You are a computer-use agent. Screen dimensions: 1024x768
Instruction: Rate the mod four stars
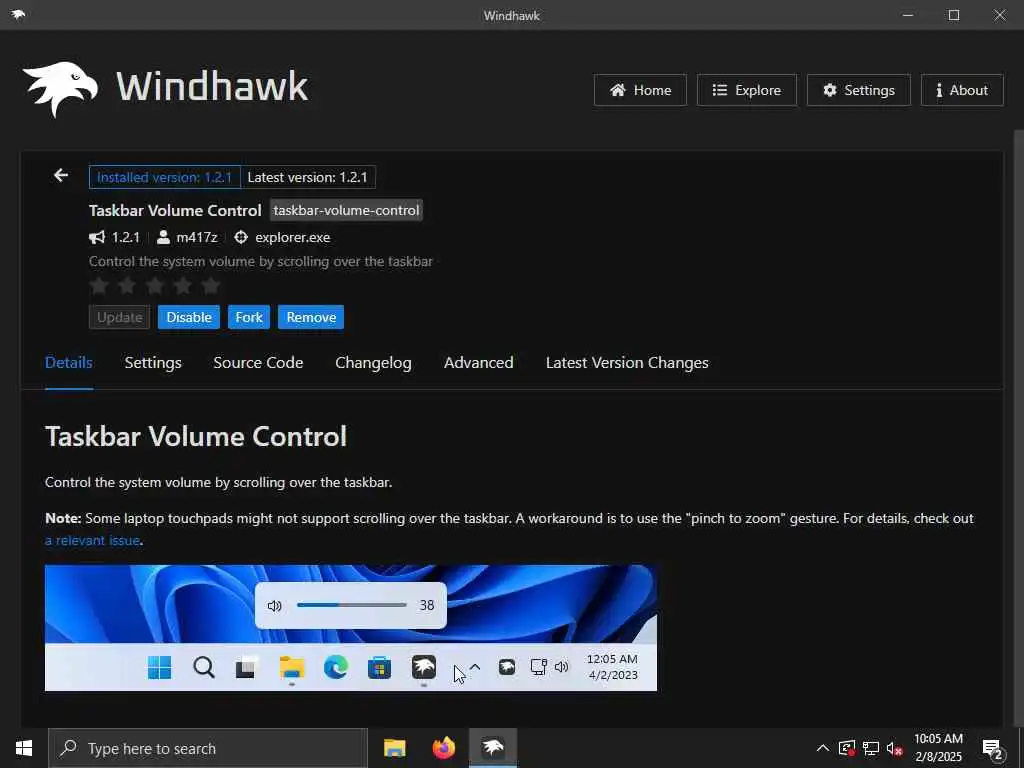point(183,285)
